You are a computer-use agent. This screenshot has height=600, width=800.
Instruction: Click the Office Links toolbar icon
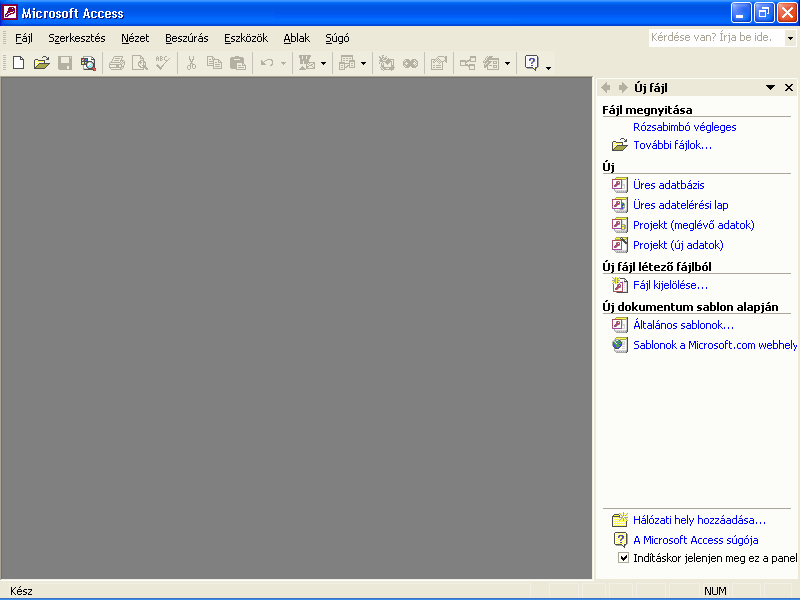[307, 63]
